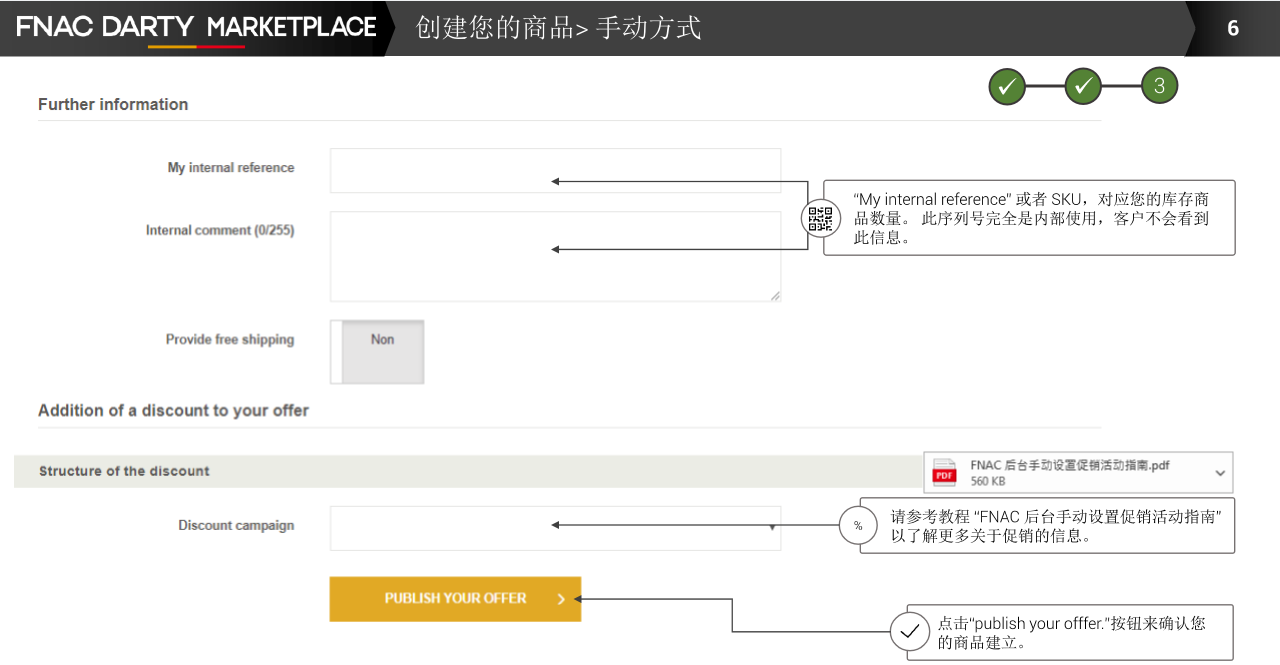The image size is (1280, 665).
Task: Open the red PDF file icon
Action: pyautogui.click(x=944, y=473)
